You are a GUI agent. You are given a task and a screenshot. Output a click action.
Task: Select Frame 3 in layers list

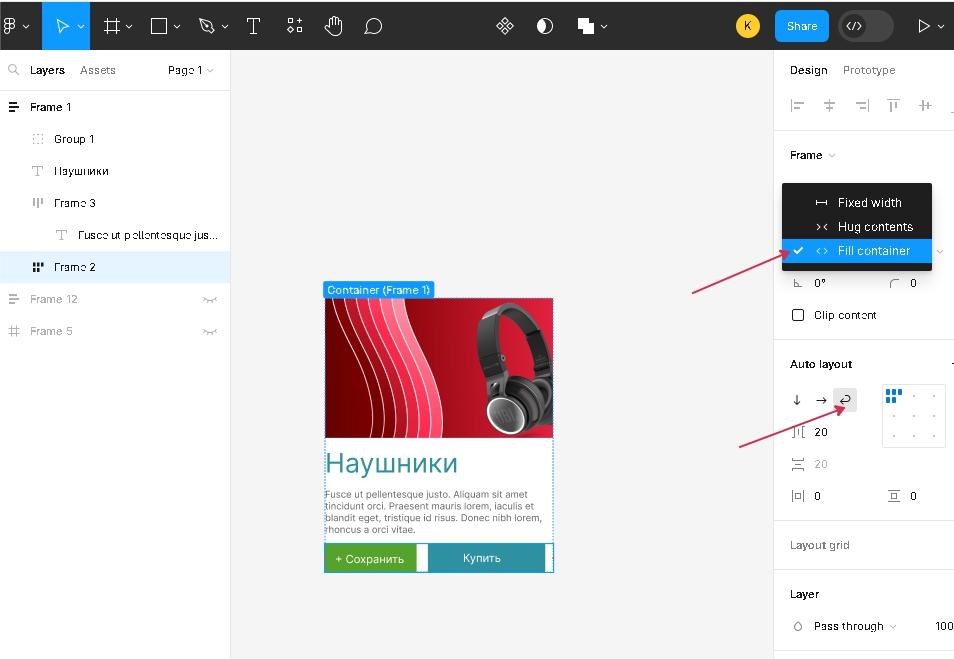tap(75, 203)
